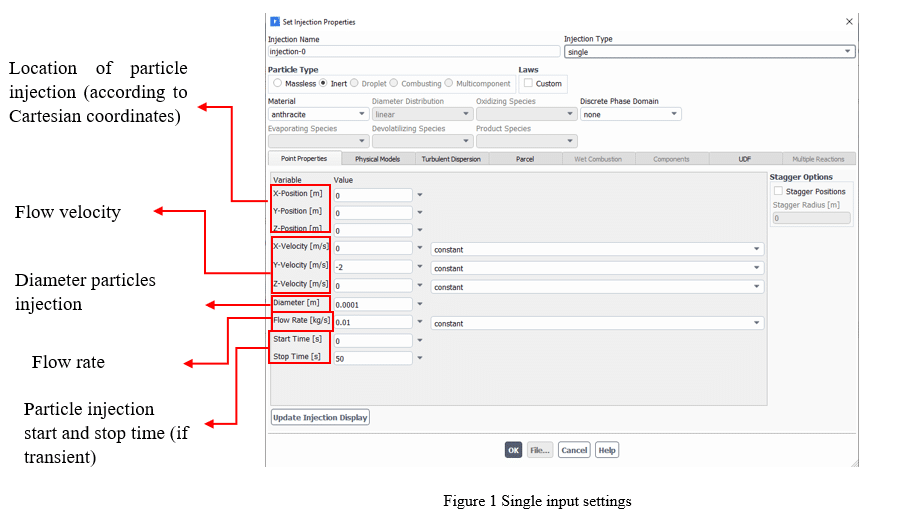Open the Discrete Phase Domain dropdown

click(630, 114)
